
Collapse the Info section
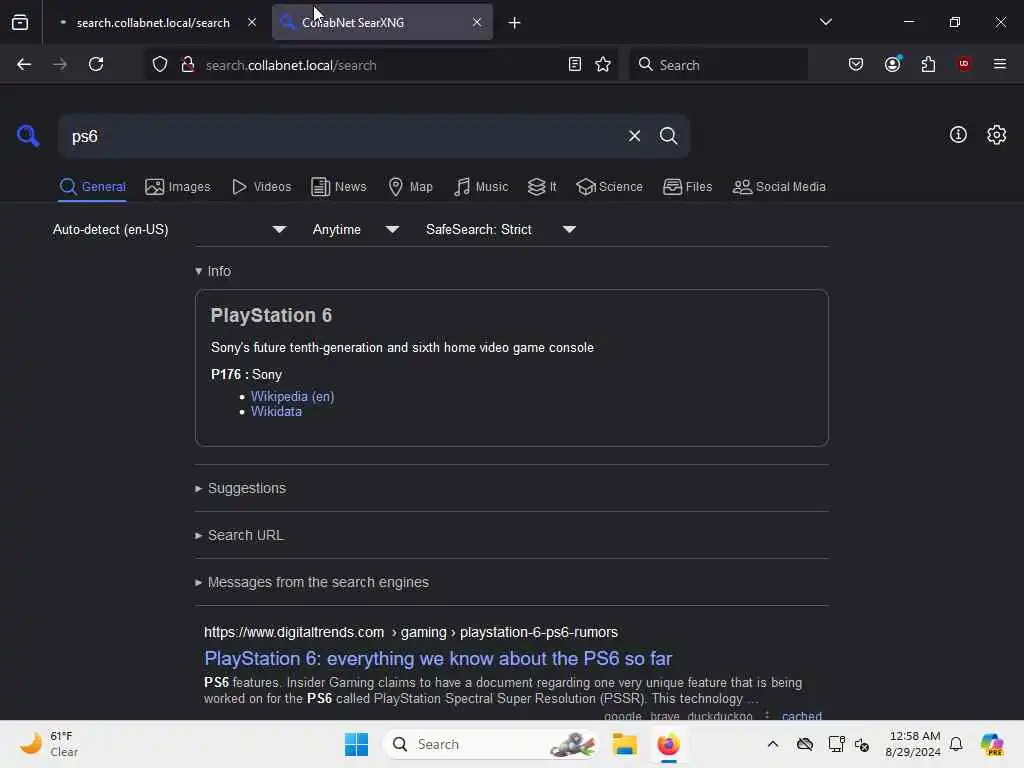coord(213,271)
